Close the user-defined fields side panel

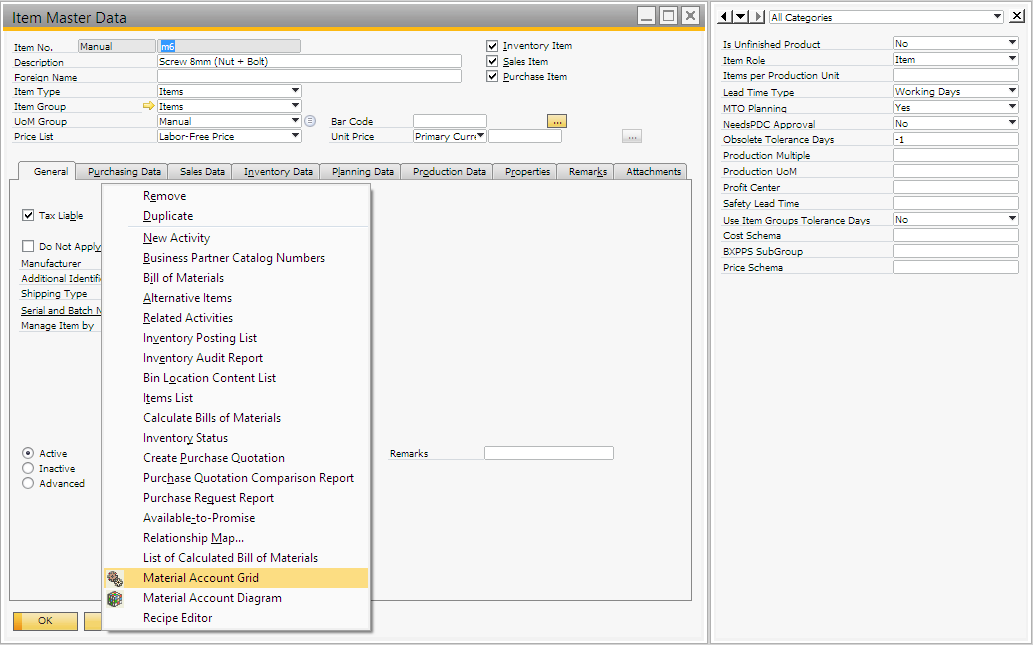click(1018, 17)
